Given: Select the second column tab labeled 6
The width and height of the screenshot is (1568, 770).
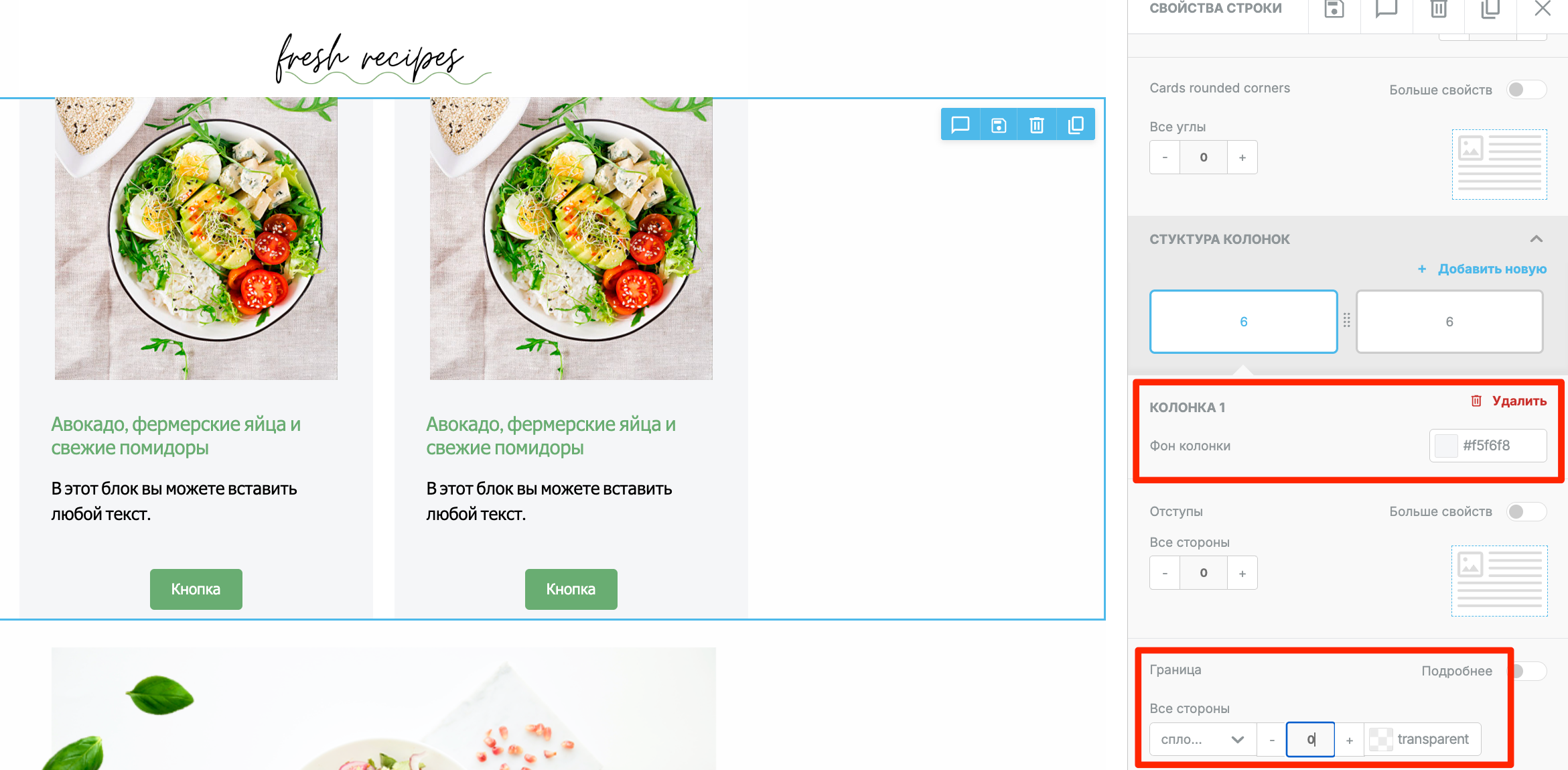Looking at the screenshot, I should 1449,322.
